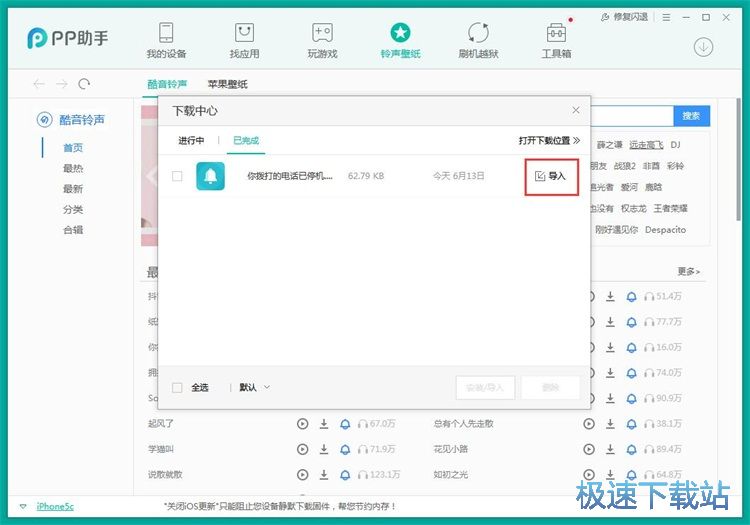This screenshot has height=525, width=750.
Task: Select 分类 in sidebar
Action: pos(73,209)
